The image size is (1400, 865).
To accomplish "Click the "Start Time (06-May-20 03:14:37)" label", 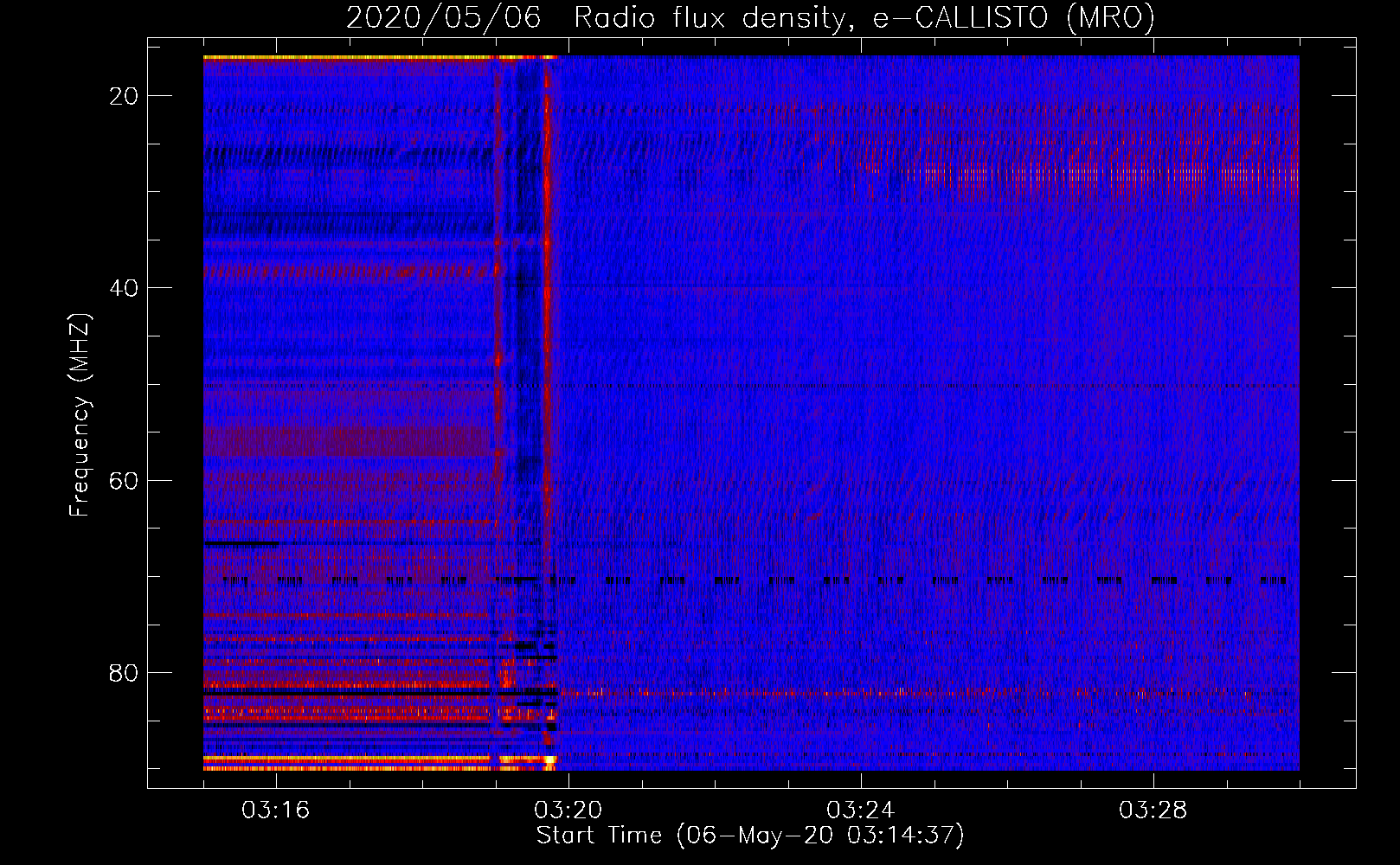I will coord(750,836).
